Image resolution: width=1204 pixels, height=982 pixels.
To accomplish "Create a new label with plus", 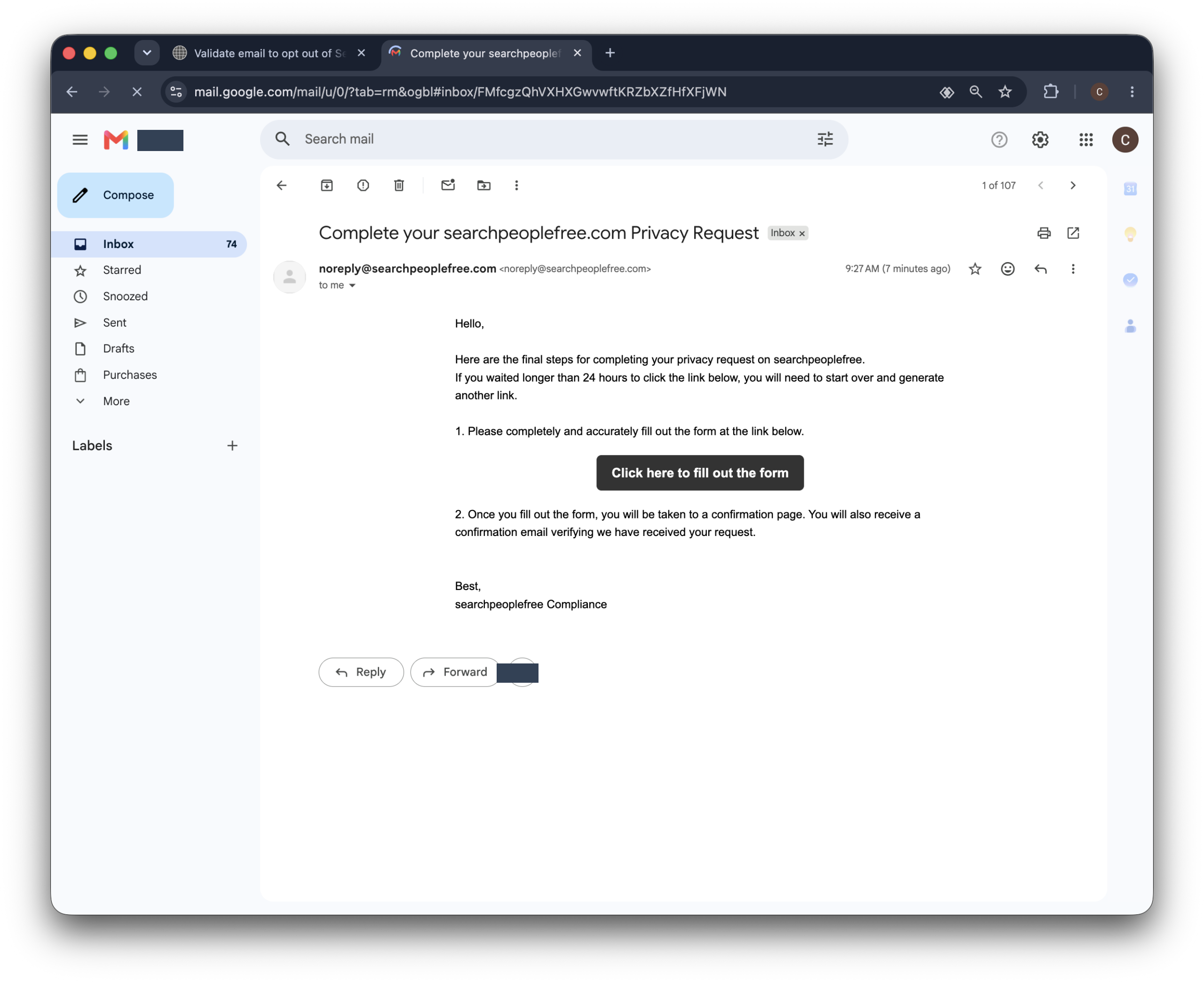I will tap(232, 446).
